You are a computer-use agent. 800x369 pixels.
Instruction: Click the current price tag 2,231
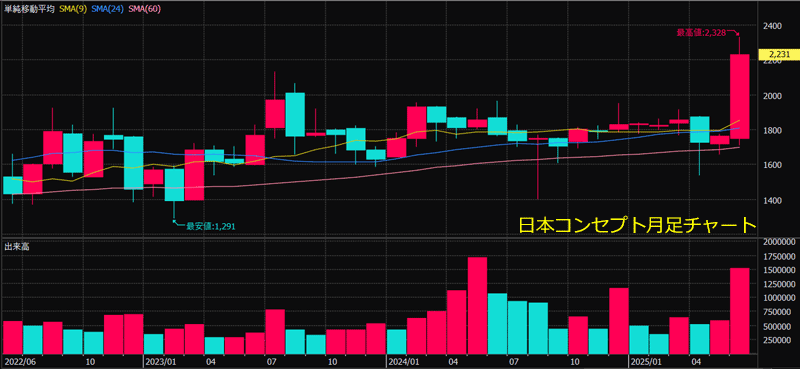778,54
